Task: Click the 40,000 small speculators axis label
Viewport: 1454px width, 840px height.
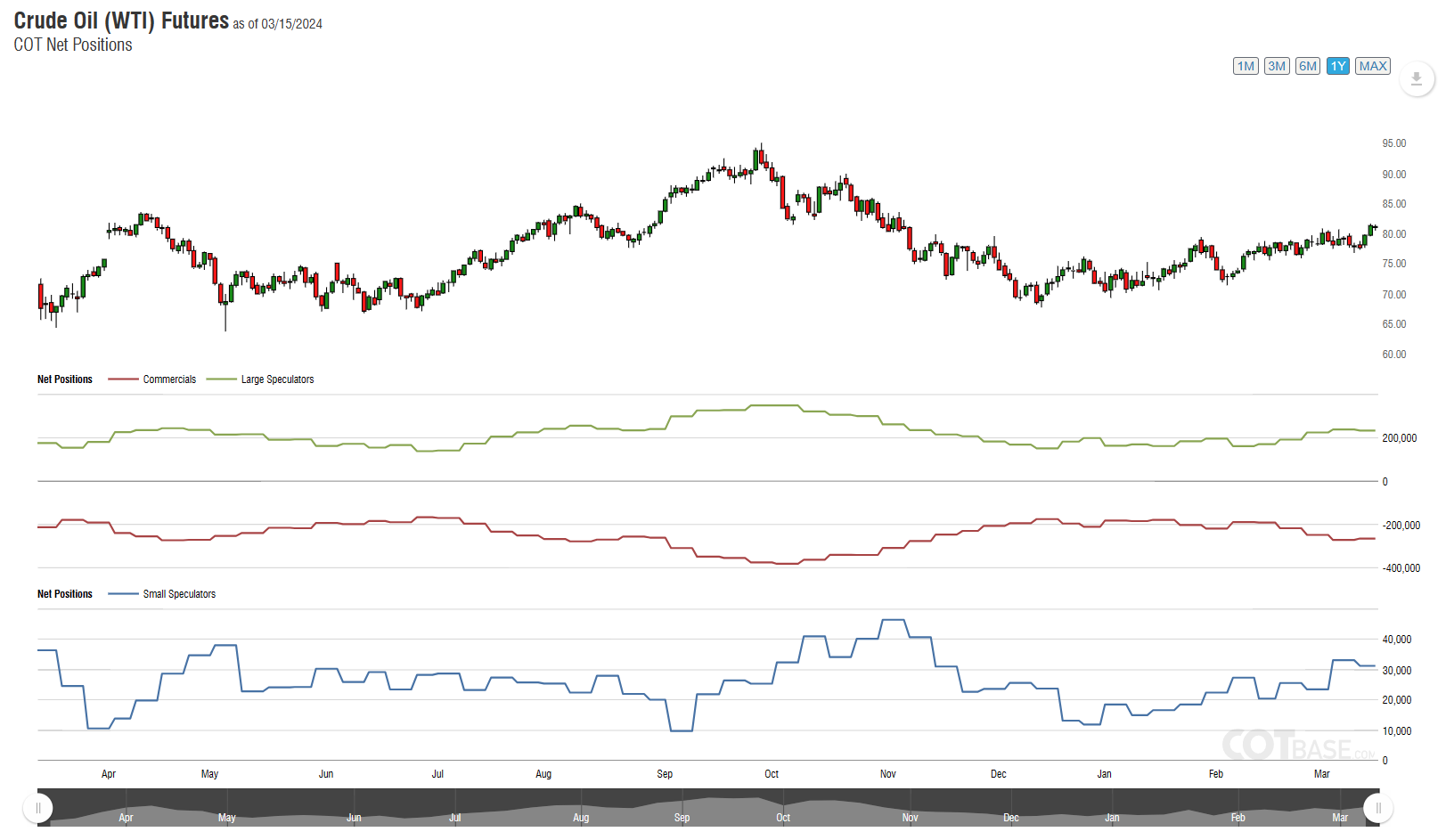Action: pos(1397,640)
